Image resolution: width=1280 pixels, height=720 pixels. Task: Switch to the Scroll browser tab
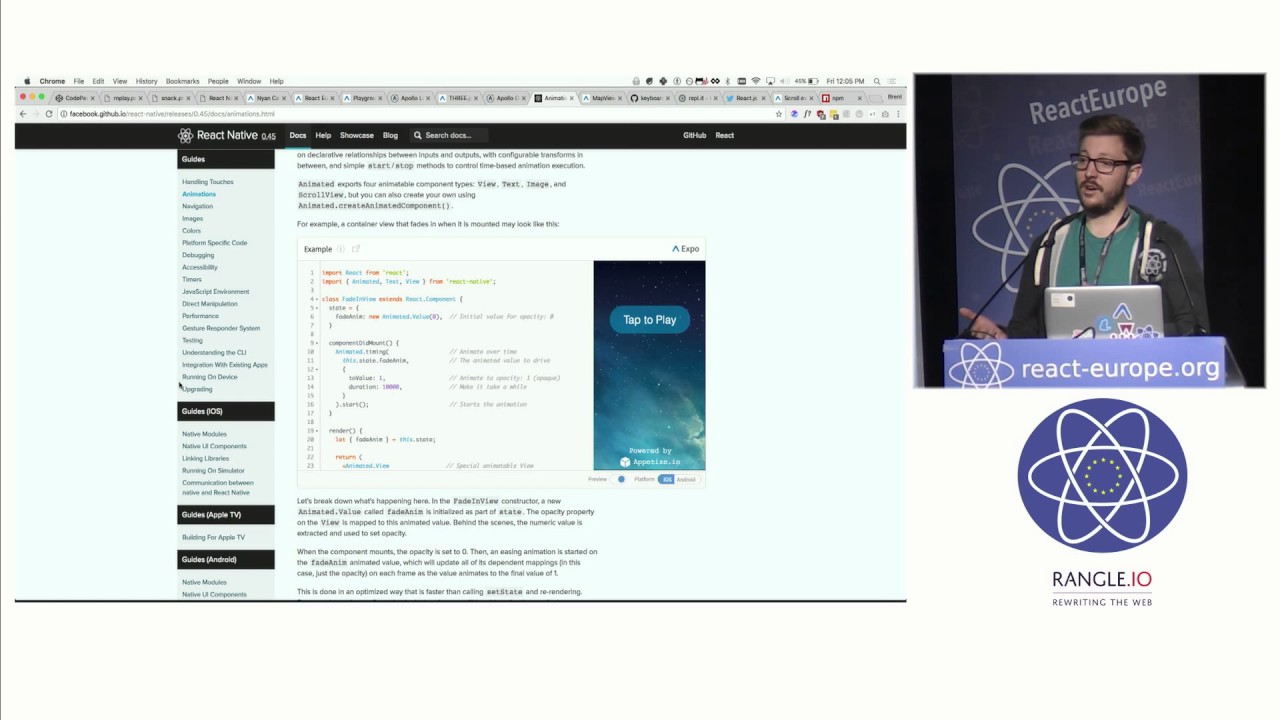click(794, 98)
